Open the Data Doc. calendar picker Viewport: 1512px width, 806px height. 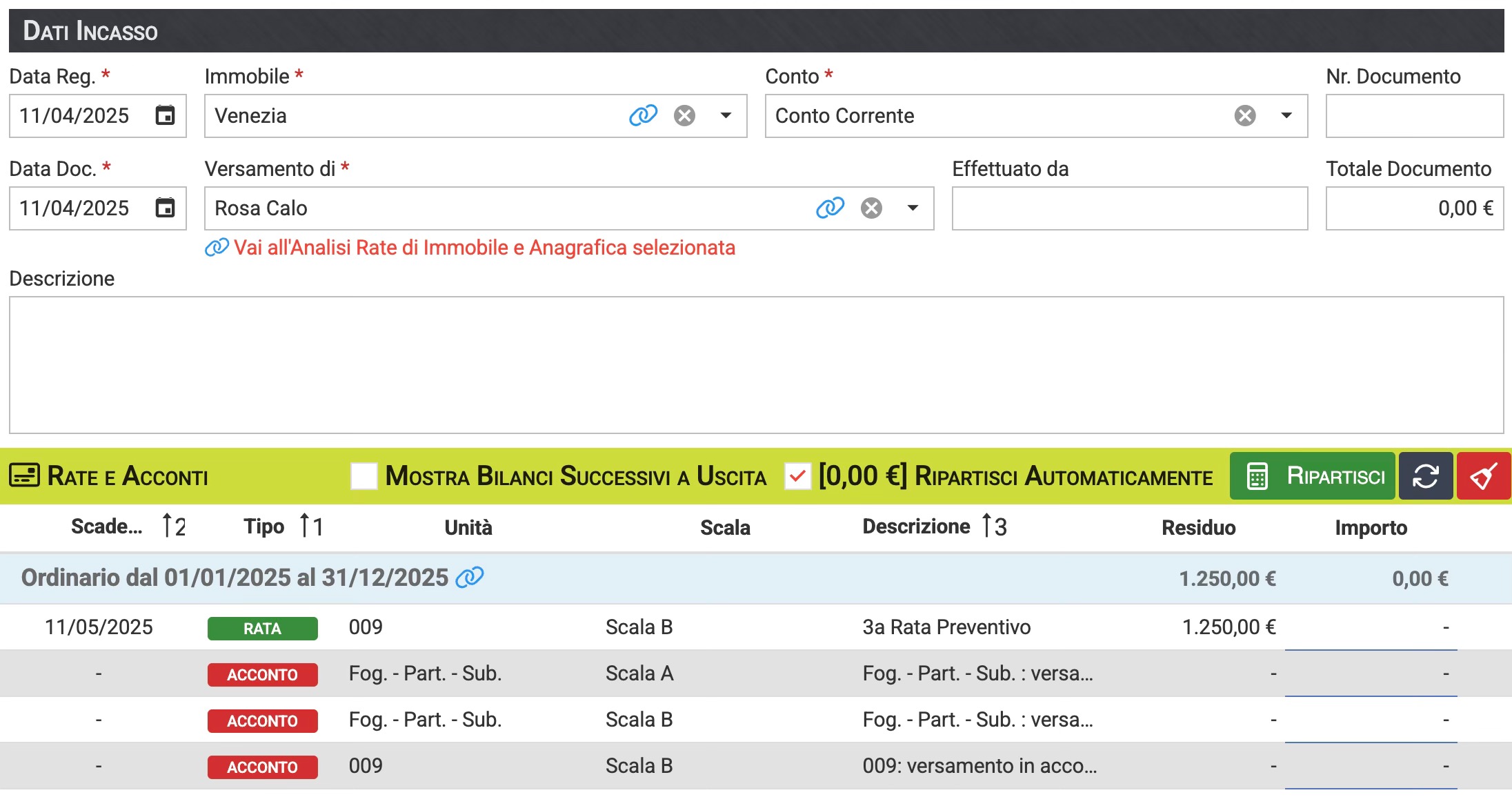[165, 208]
